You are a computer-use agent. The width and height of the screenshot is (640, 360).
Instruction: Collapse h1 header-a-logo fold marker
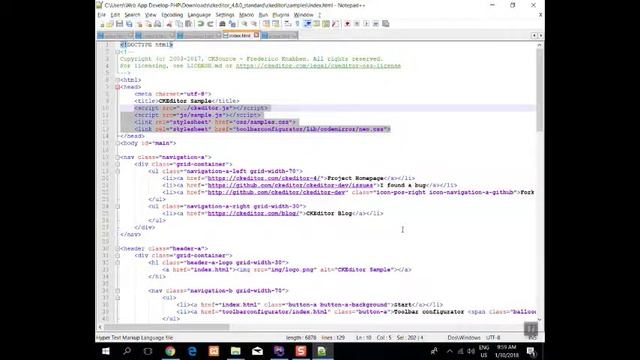point(118,262)
